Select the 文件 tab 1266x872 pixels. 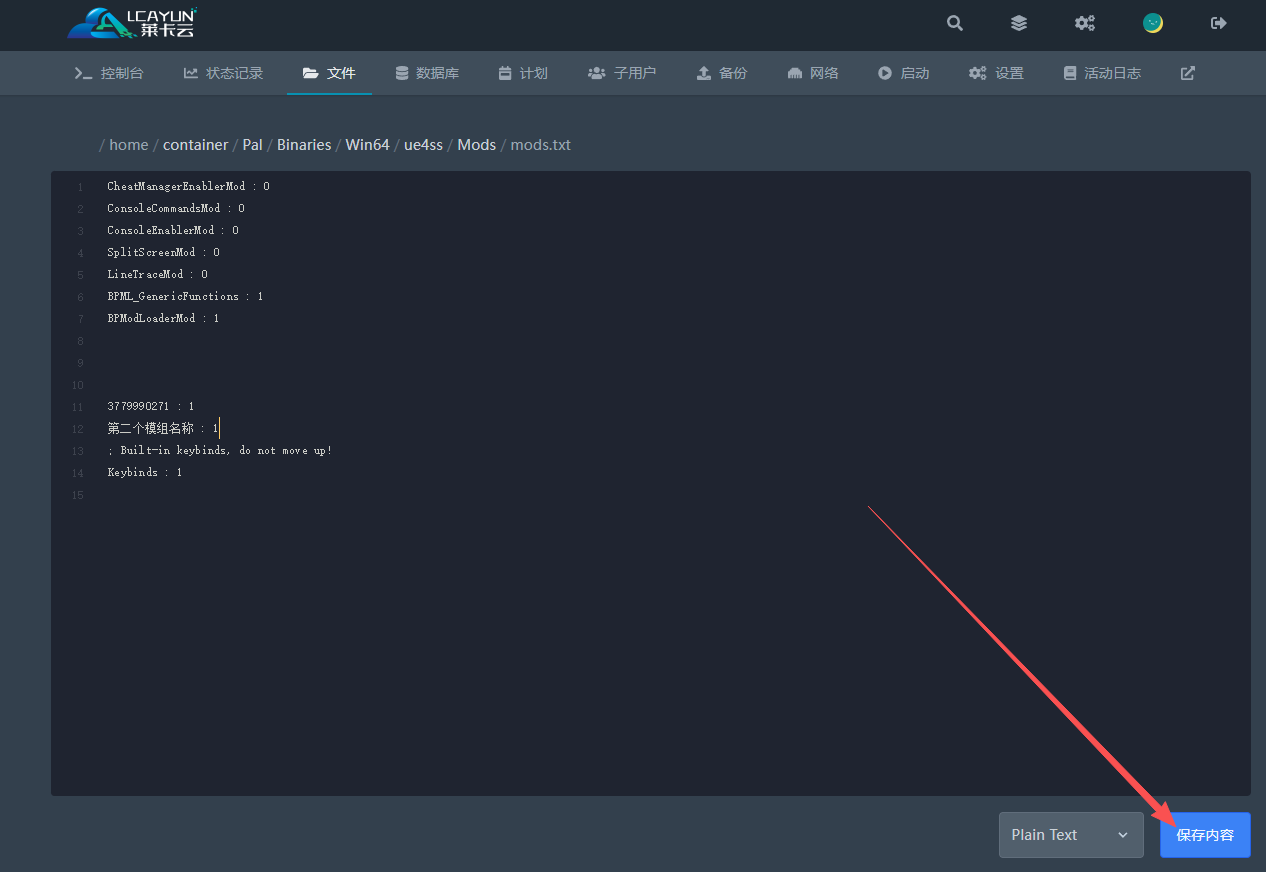[329, 73]
